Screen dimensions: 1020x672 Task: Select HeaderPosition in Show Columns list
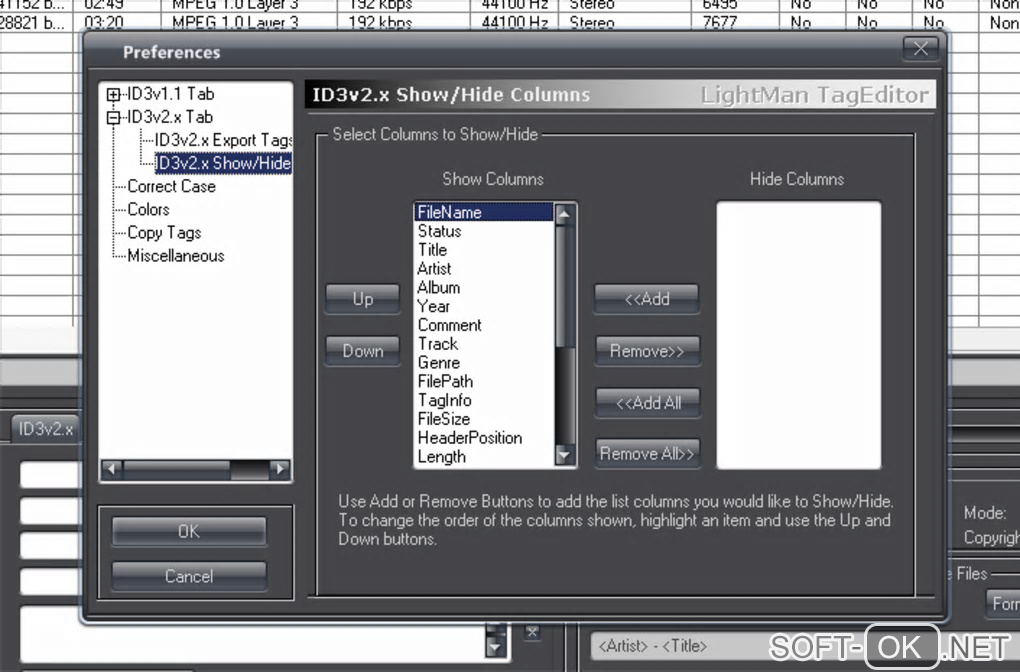[483, 438]
